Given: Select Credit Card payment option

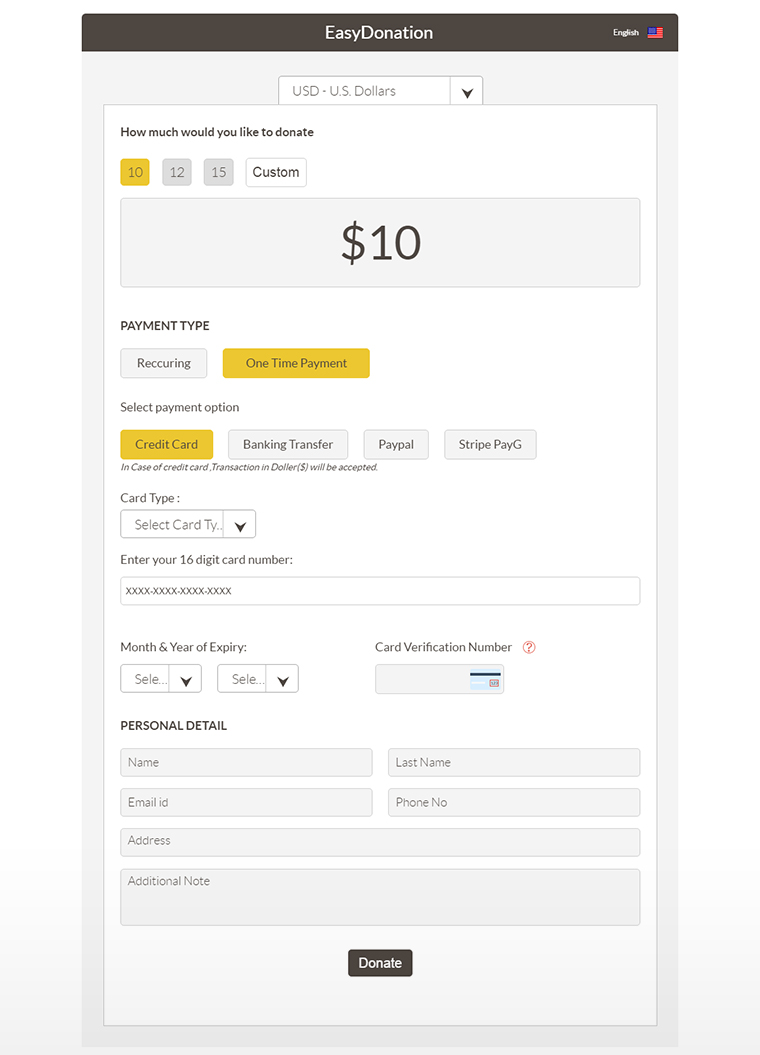Looking at the screenshot, I should 167,445.
